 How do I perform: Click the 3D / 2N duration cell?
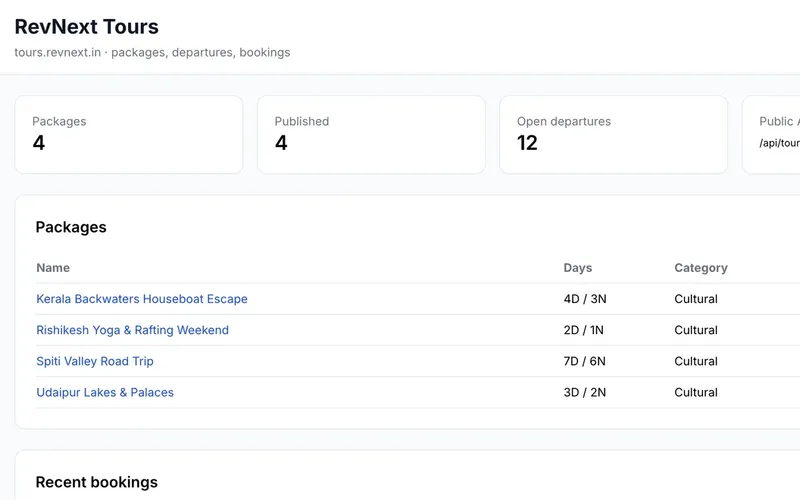click(585, 392)
